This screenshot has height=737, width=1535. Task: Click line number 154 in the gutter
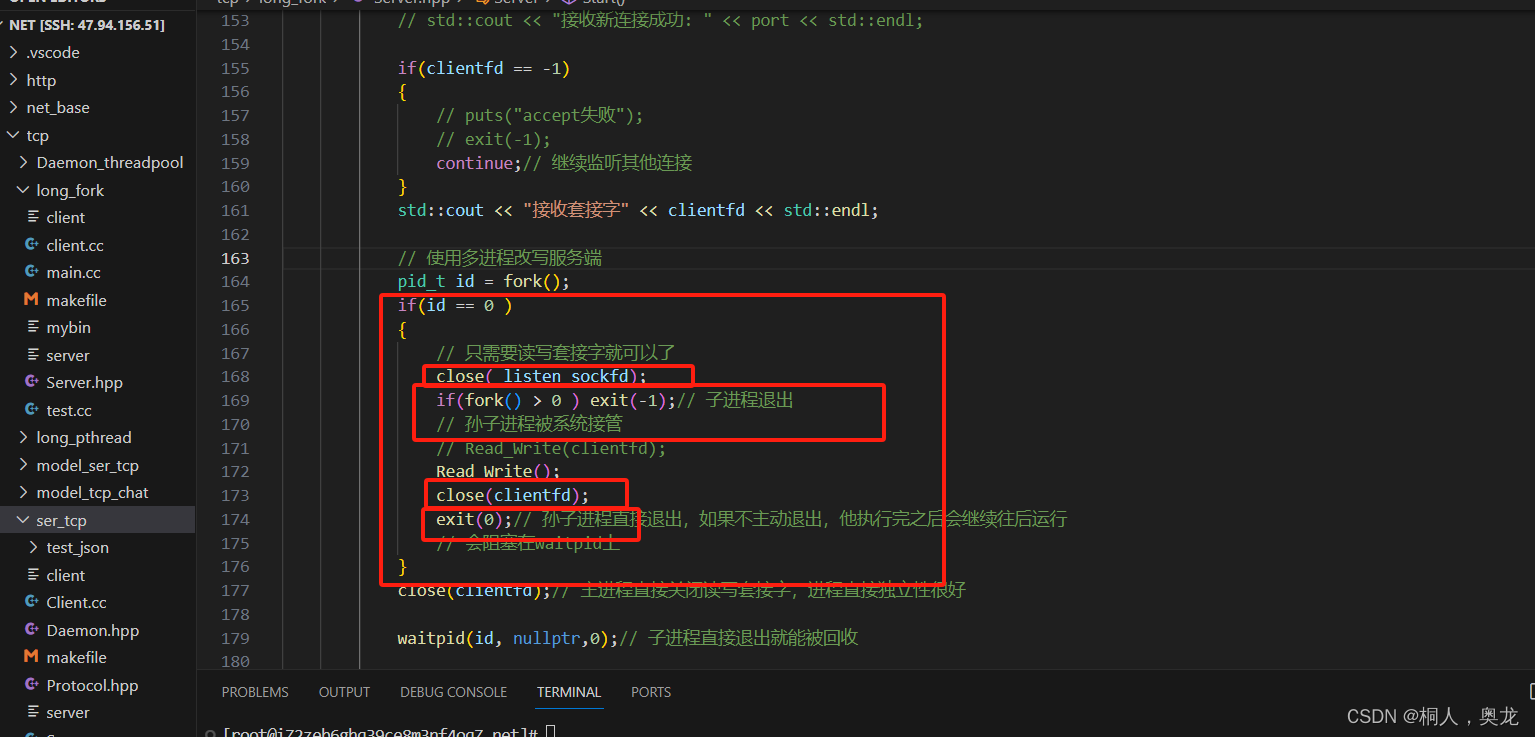click(x=235, y=44)
